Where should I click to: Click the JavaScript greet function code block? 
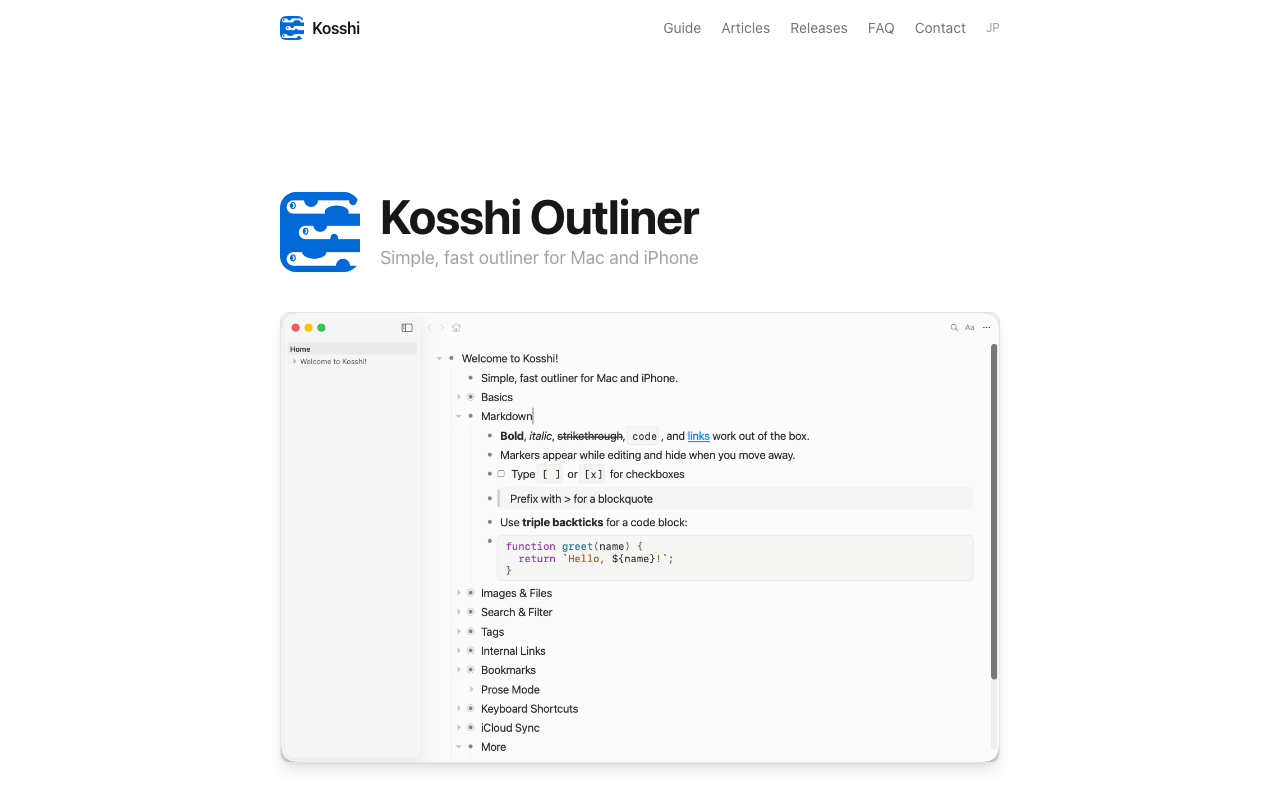click(x=735, y=558)
